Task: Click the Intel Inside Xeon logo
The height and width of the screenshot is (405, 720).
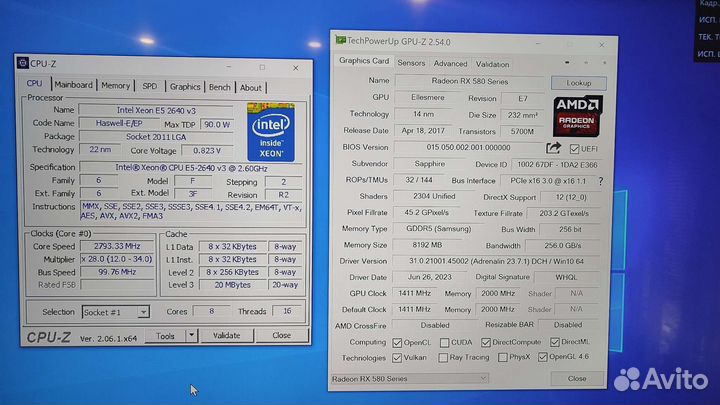Action: pos(271,132)
